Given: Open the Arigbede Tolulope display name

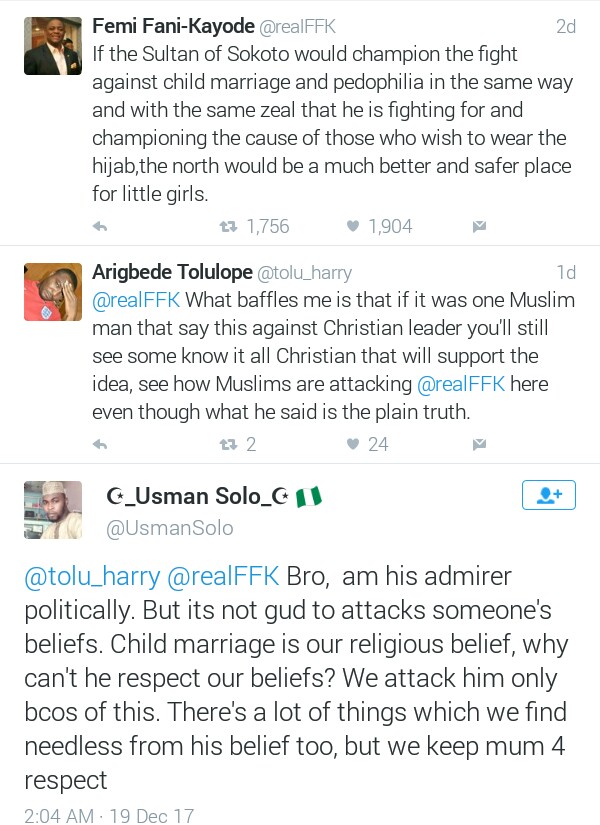Looking at the screenshot, I should point(171,272).
